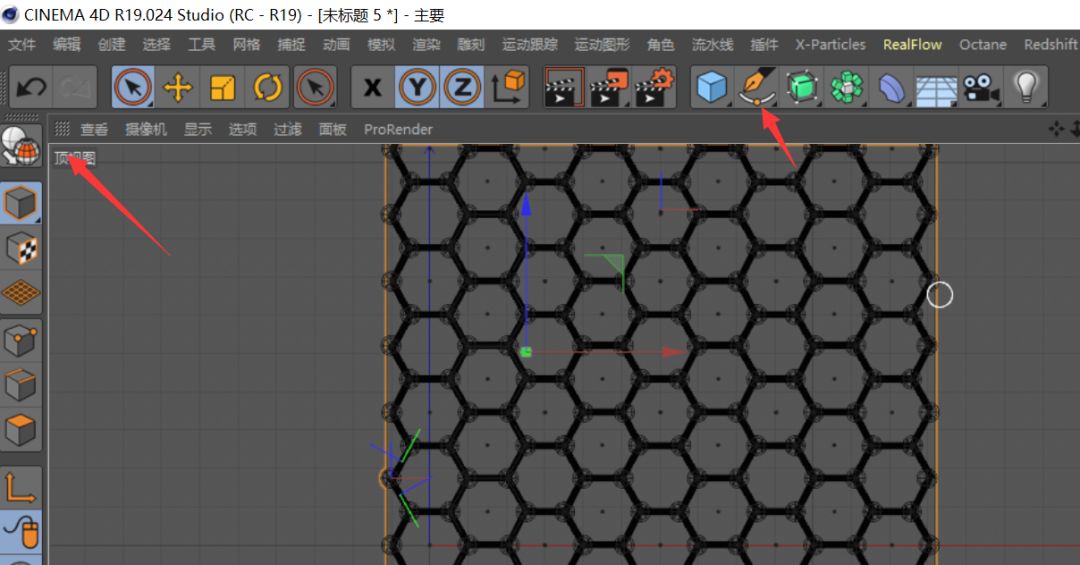Click the viewport move-pan icon
The height and width of the screenshot is (565, 1080).
pyautogui.click(x=1056, y=129)
